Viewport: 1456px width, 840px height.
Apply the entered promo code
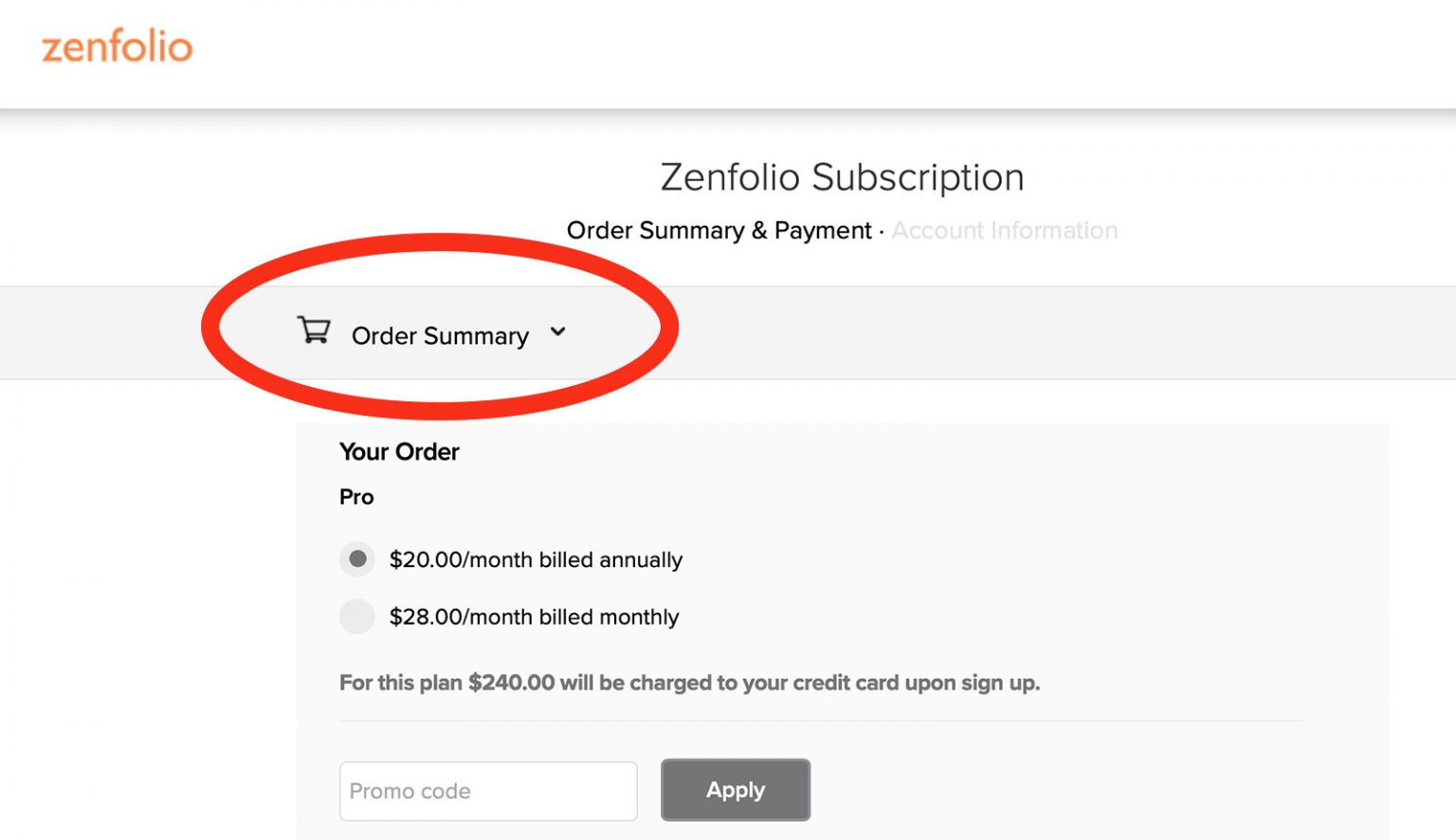point(736,790)
